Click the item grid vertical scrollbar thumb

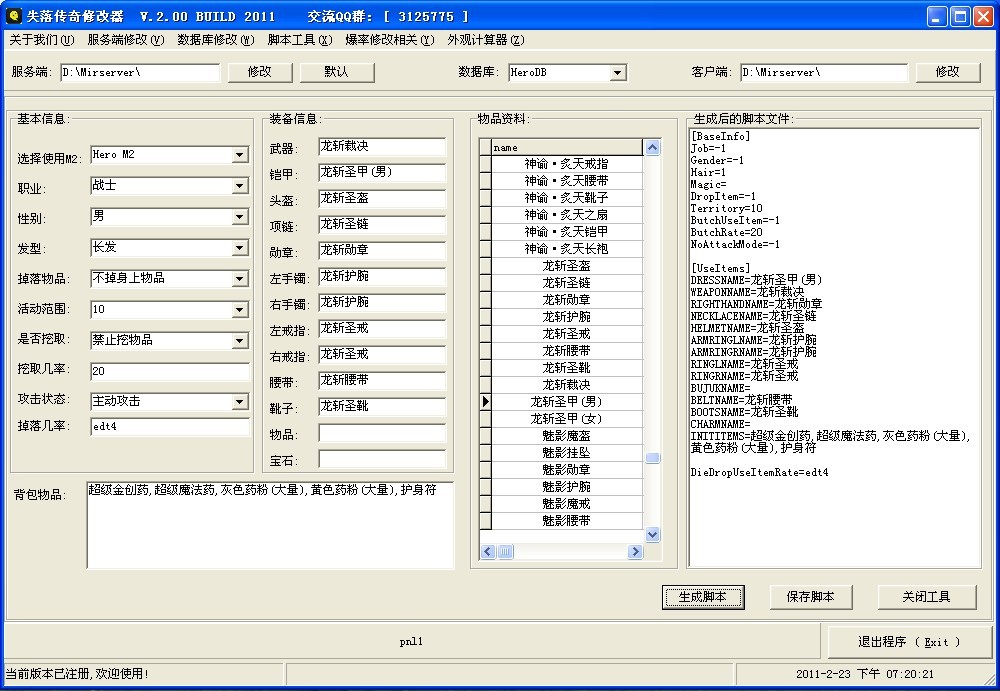[653, 459]
